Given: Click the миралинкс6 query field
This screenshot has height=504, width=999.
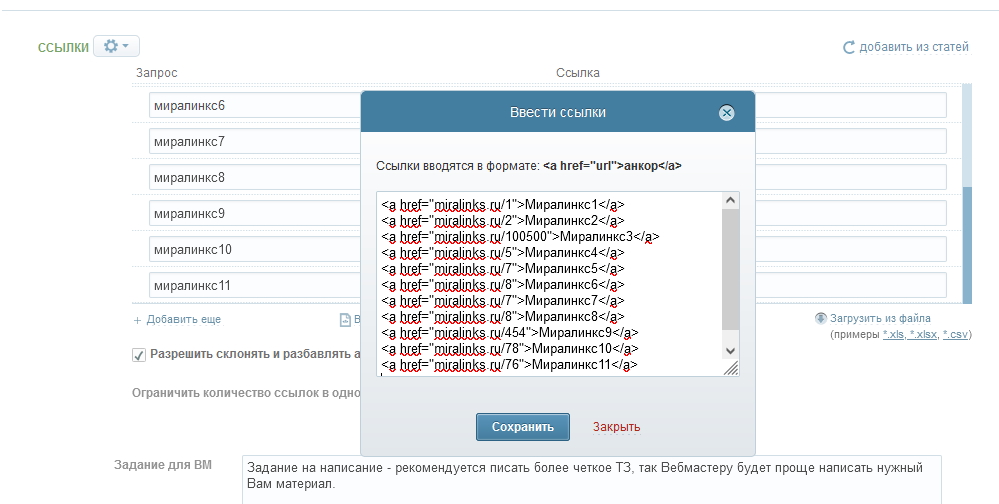Looking at the screenshot, I should (255, 105).
